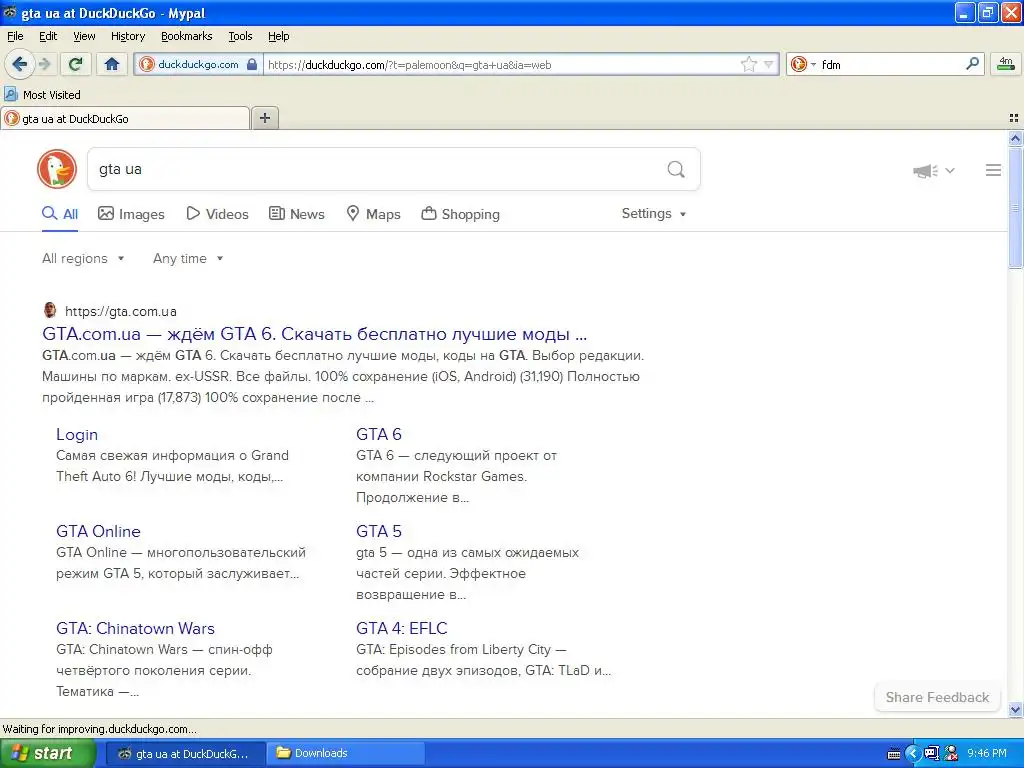1024x768 pixels.
Task: Open the All regions filter dropdown
Action: point(83,259)
